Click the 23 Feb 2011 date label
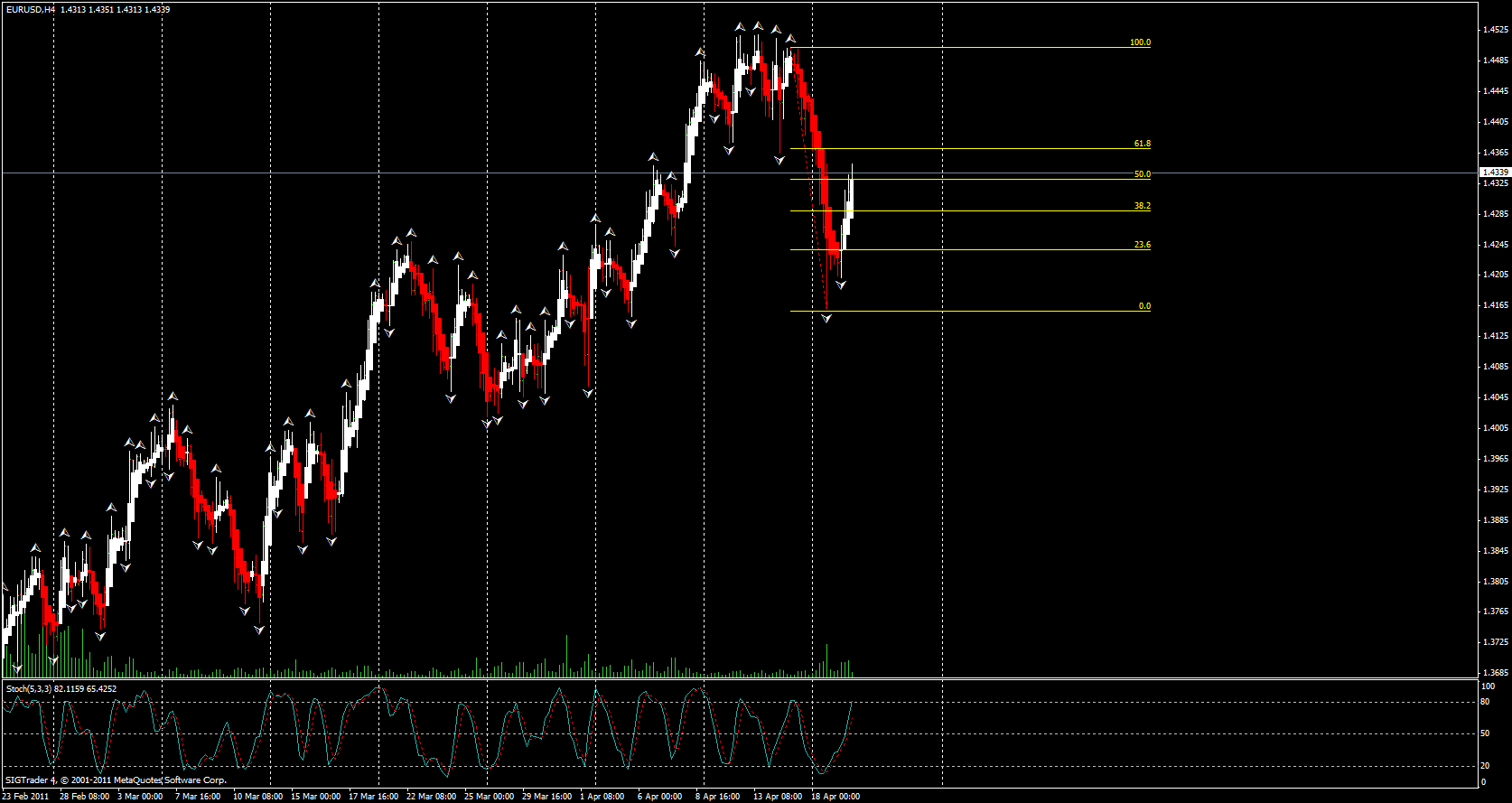The width and height of the screenshot is (1512, 803). coord(26,797)
